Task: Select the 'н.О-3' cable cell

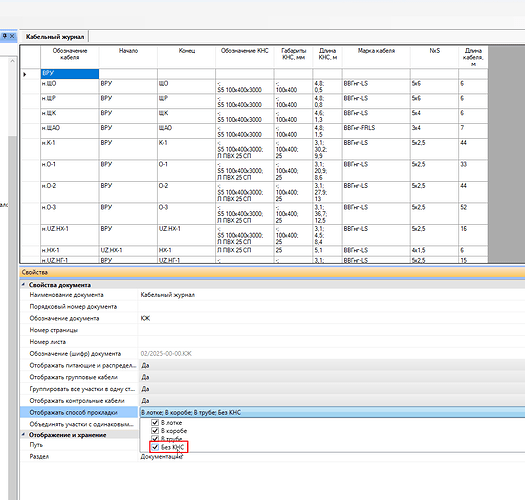Action: pyautogui.click(x=70, y=213)
